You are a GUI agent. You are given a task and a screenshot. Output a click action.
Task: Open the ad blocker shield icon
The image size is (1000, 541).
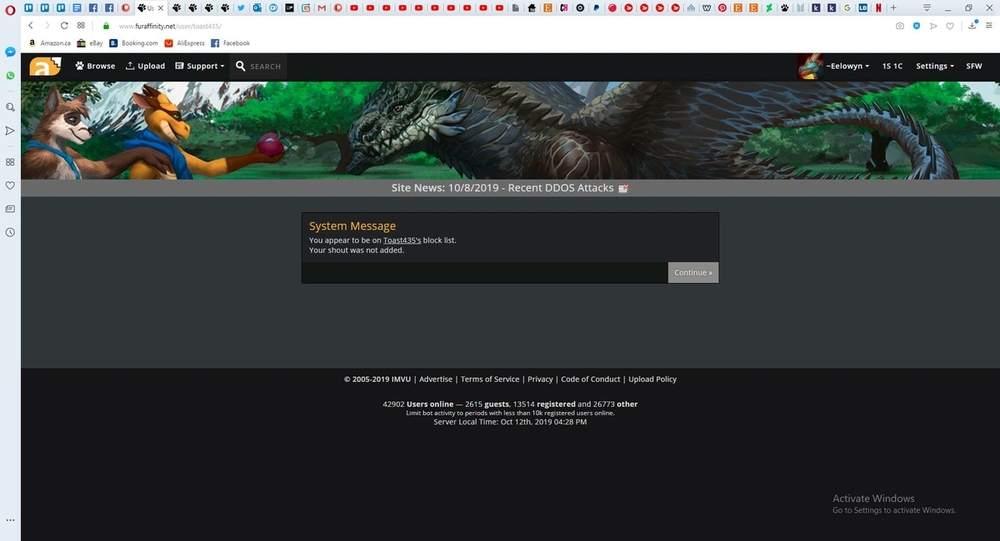point(916,26)
